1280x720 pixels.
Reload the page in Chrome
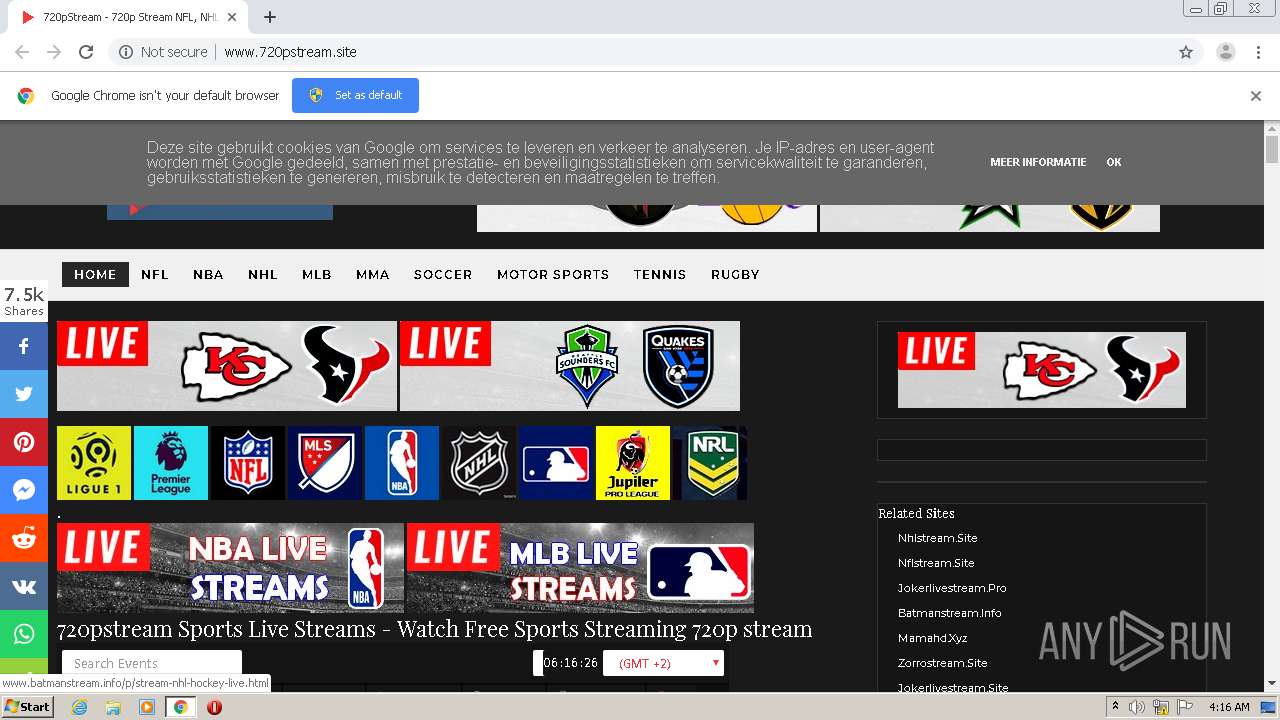(86, 52)
